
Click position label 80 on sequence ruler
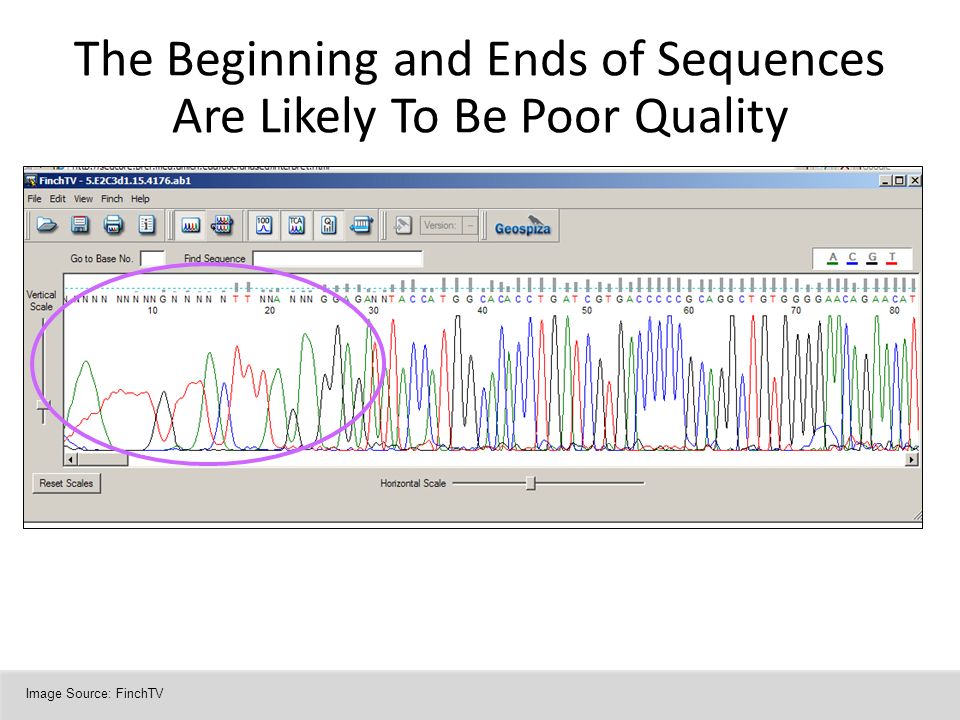[894, 310]
